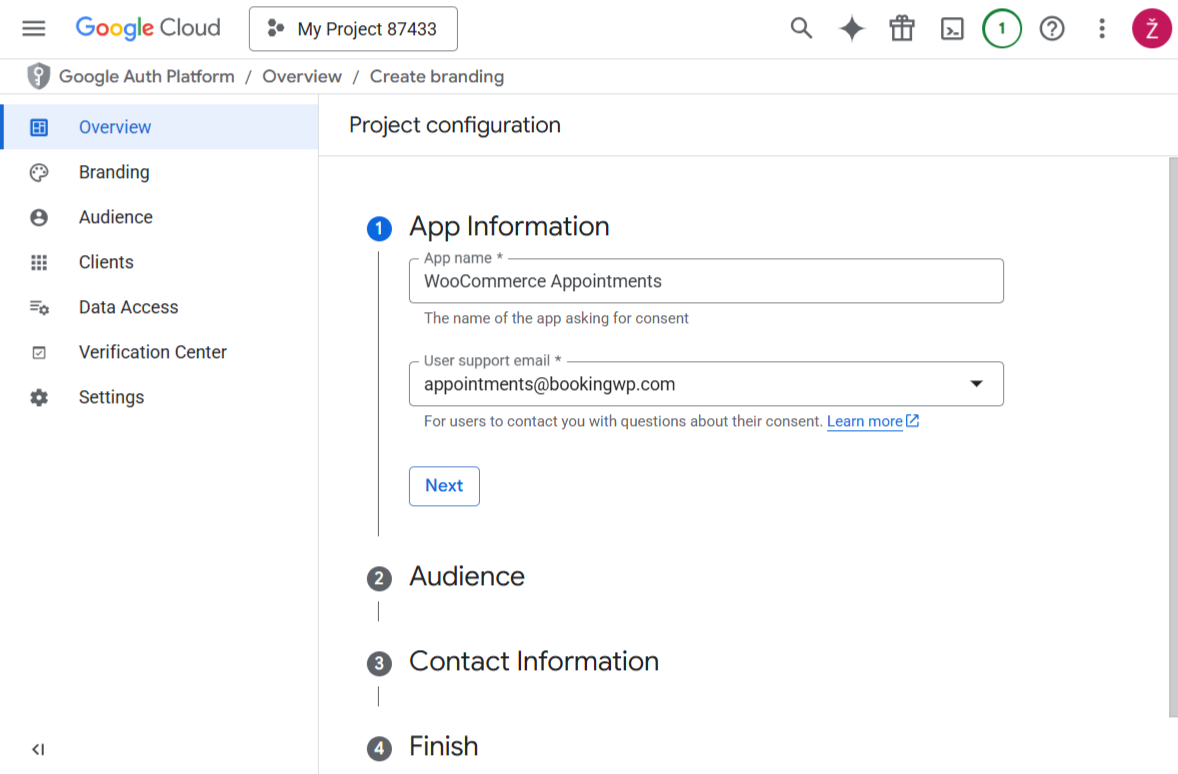This screenshot has height=774, width=1178.
Task: Open the Data Access sidebar item
Action: pos(159,307)
